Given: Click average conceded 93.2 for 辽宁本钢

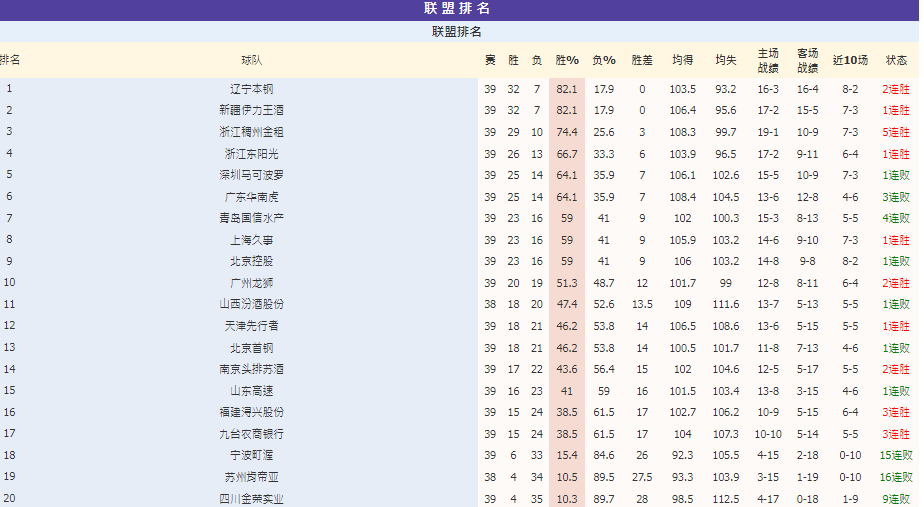Looking at the screenshot, I should [x=725, y=89].
